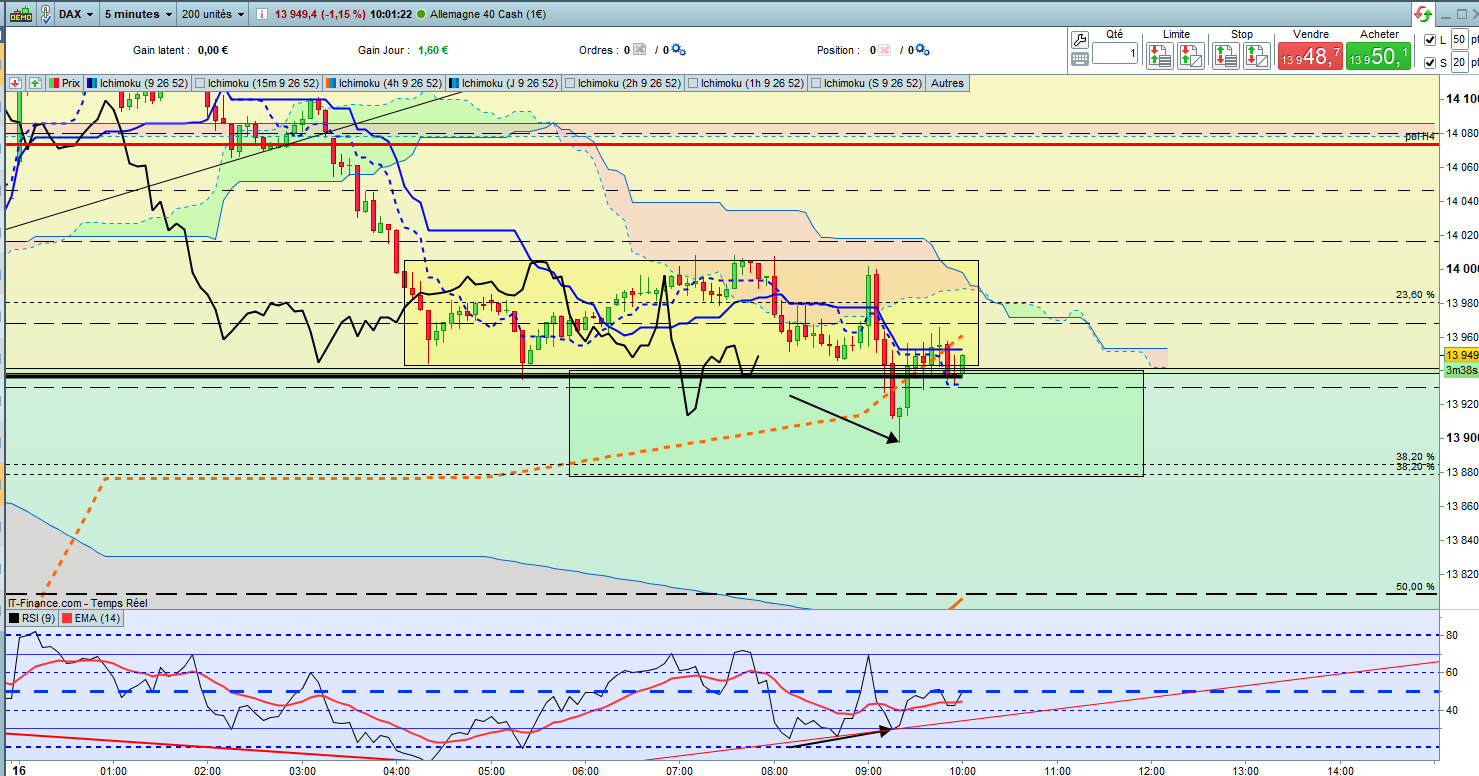This screenshot has height=776, width=1479.
Task: Click the 23,60 % Fibonacci level label
Action: (x=1415, y=295)
